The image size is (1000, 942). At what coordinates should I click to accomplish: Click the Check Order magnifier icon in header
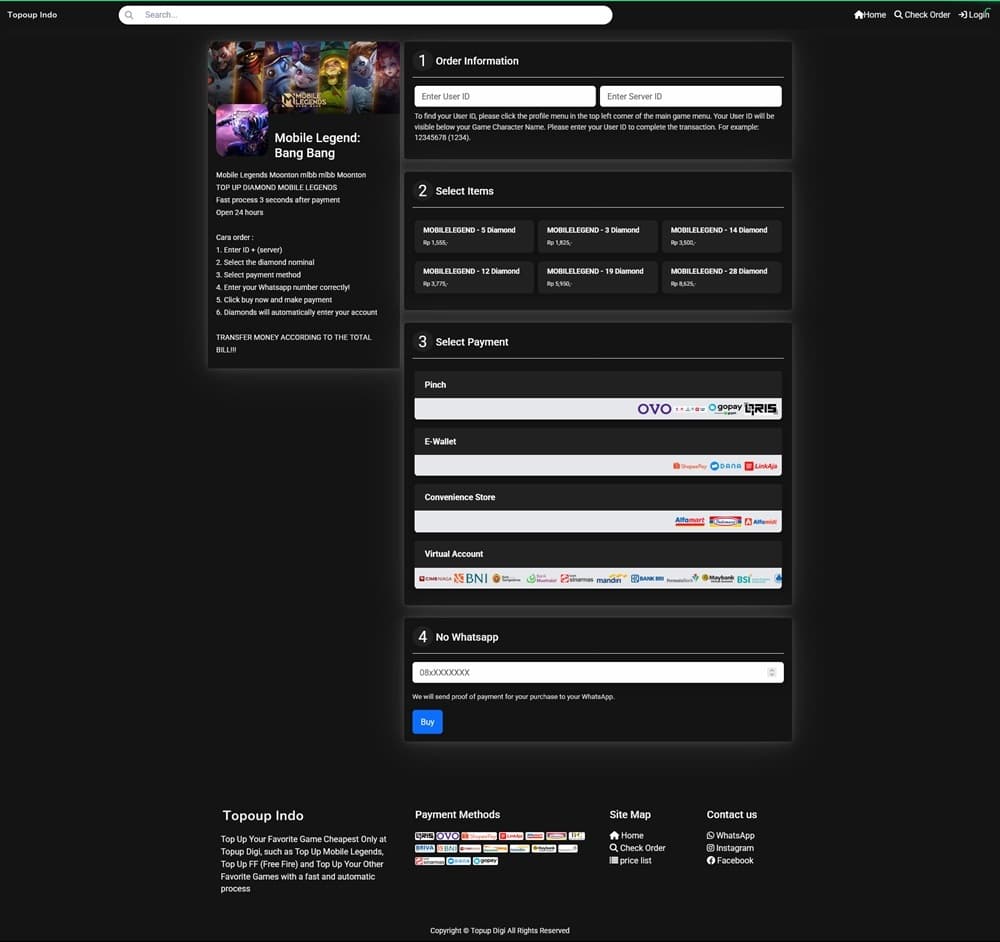tap(898, 15)
